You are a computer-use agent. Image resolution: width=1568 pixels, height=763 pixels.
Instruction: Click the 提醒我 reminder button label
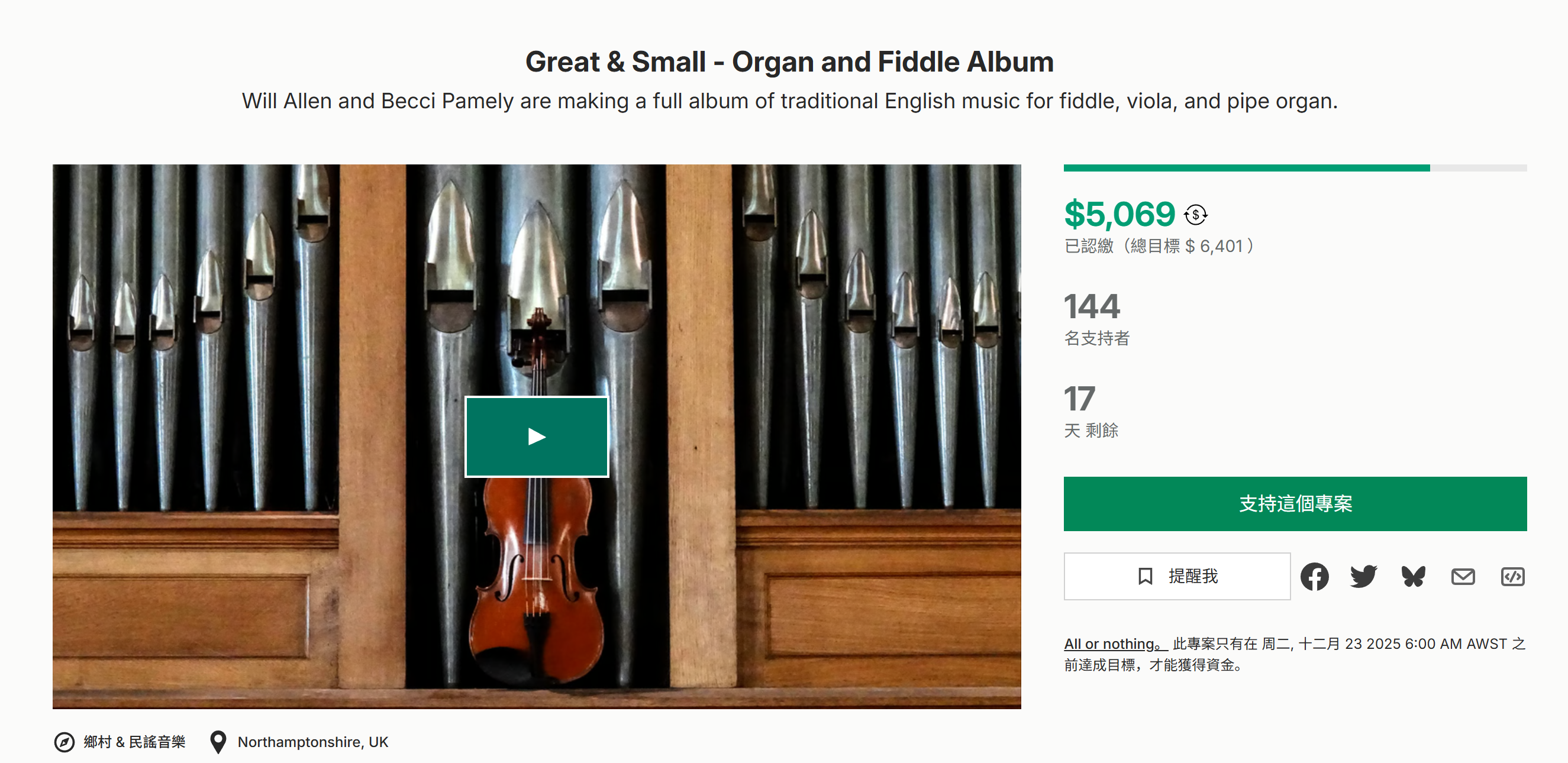tap(1193, 576)
